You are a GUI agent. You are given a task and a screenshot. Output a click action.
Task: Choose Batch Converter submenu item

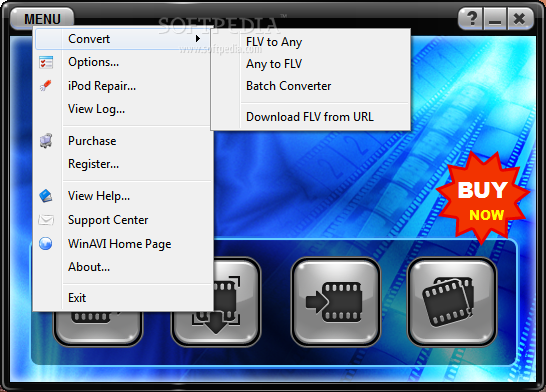pos(310,86)
